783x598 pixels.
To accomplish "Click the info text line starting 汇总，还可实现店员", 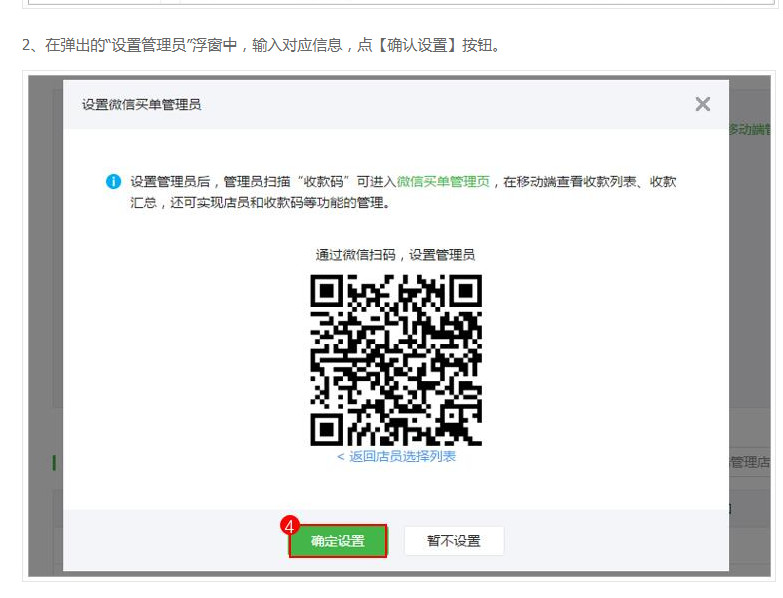I will tap(260, 203).
